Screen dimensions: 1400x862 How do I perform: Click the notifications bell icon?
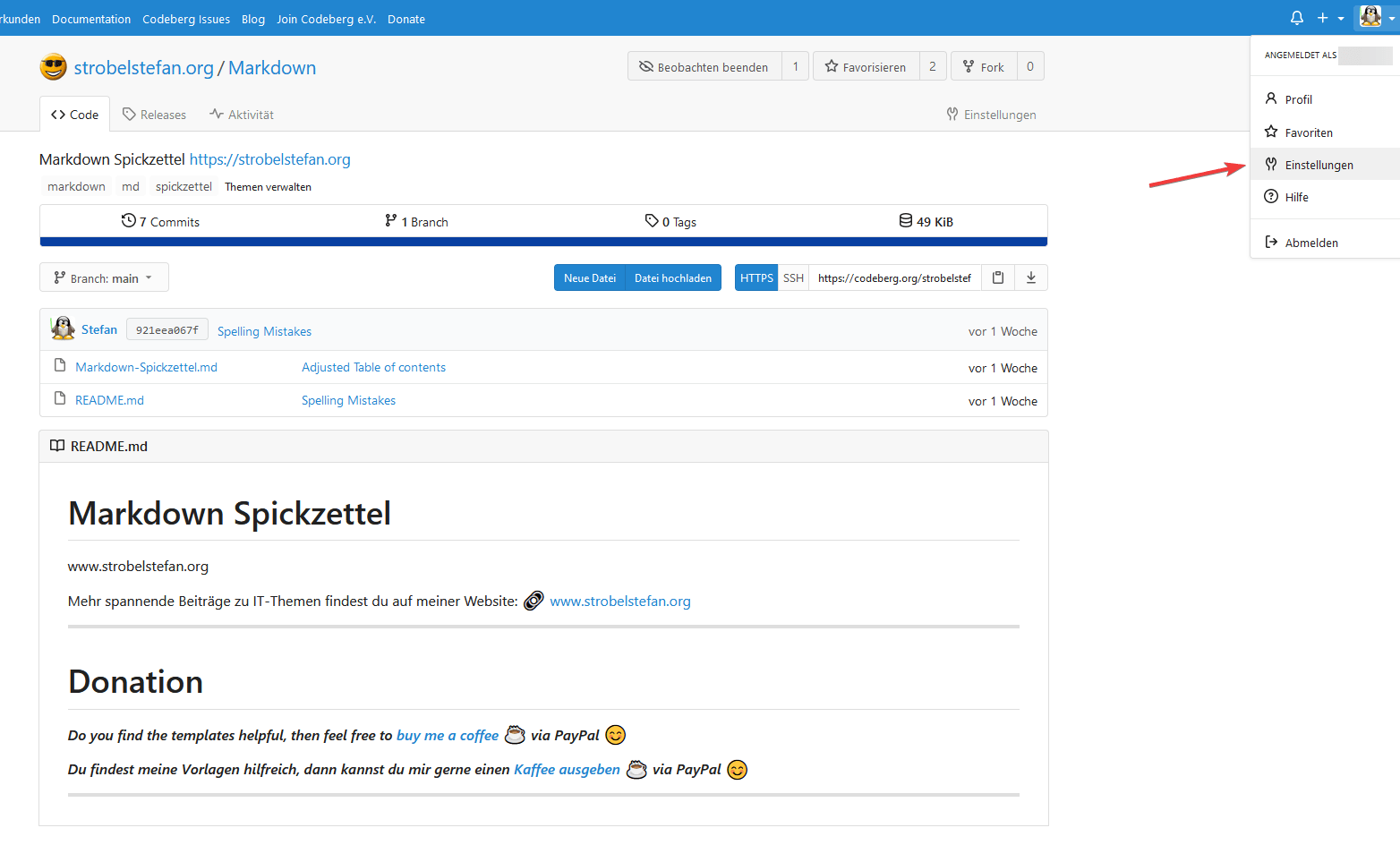1296,18
